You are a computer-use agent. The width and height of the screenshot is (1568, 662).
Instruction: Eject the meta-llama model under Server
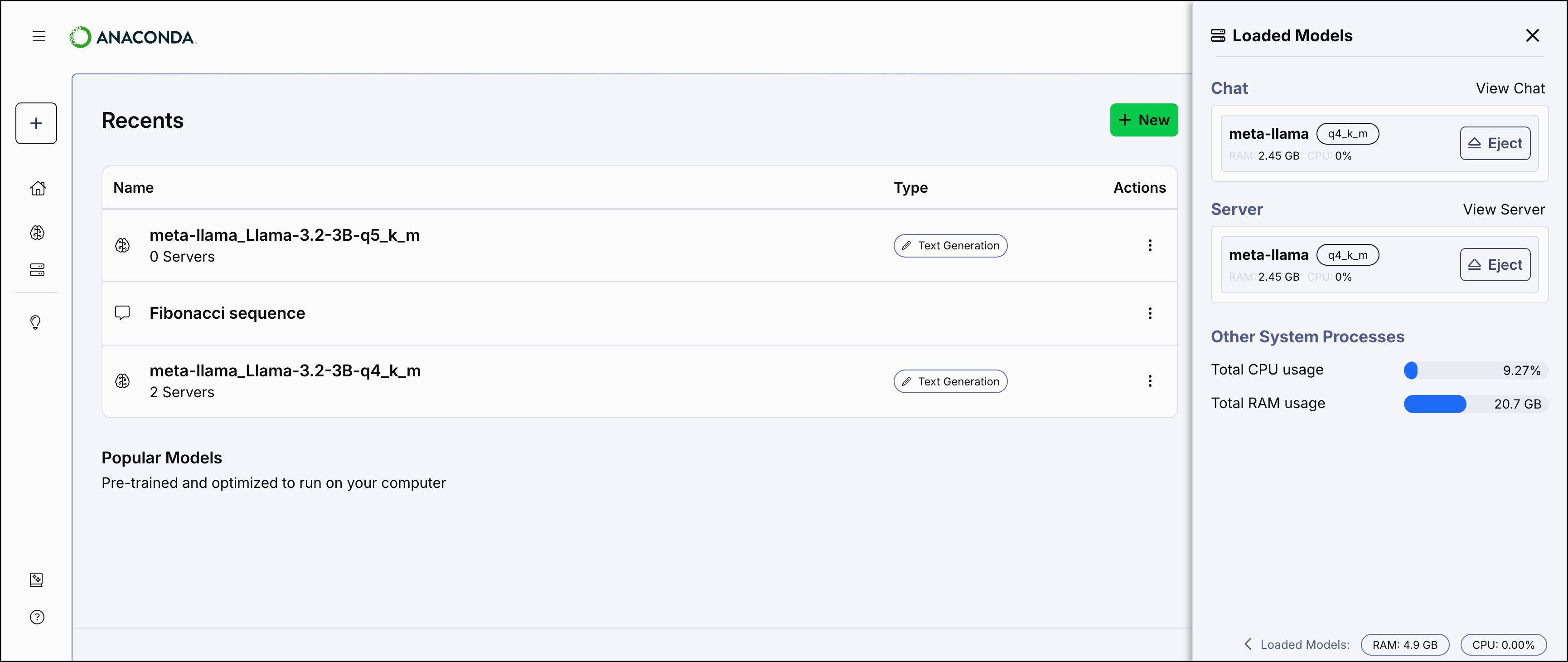tap(1495, 264)
